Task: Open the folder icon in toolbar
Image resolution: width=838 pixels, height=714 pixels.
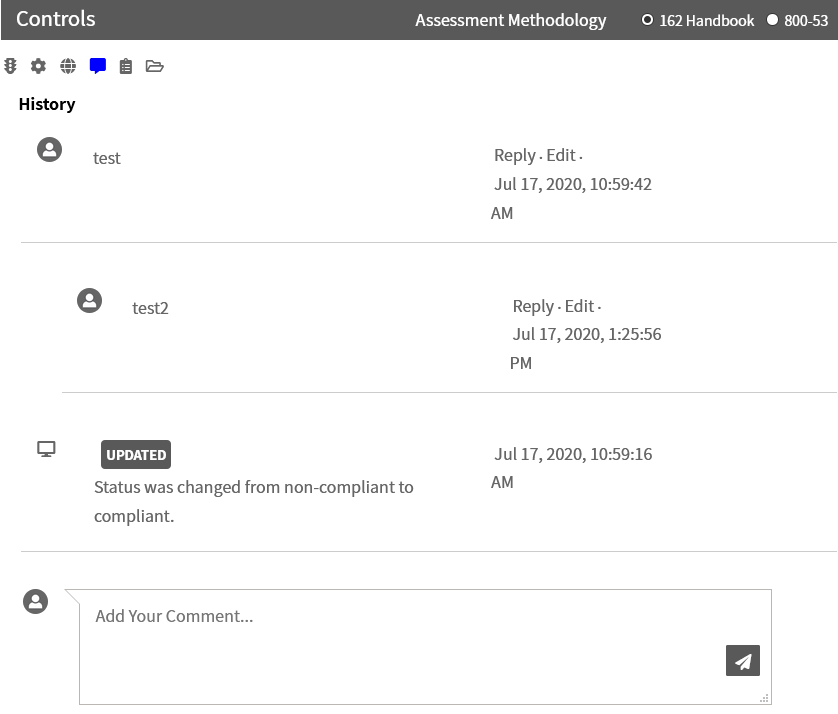Action: (x=154, y=66)
